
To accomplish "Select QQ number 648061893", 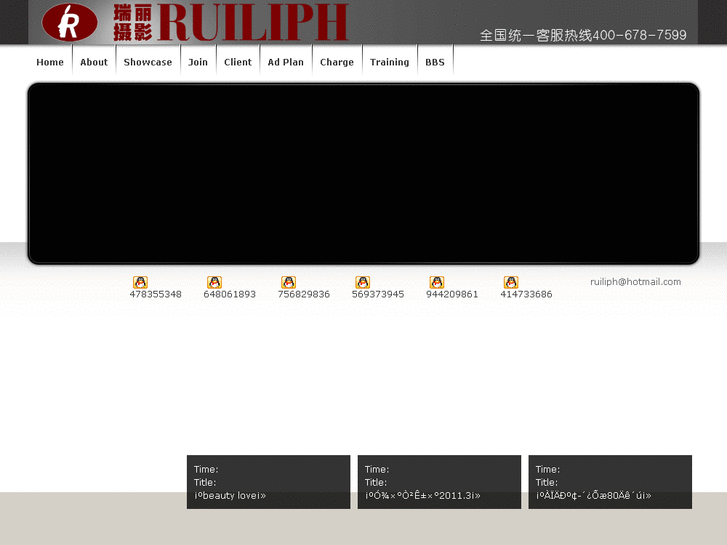I will 230,294.
